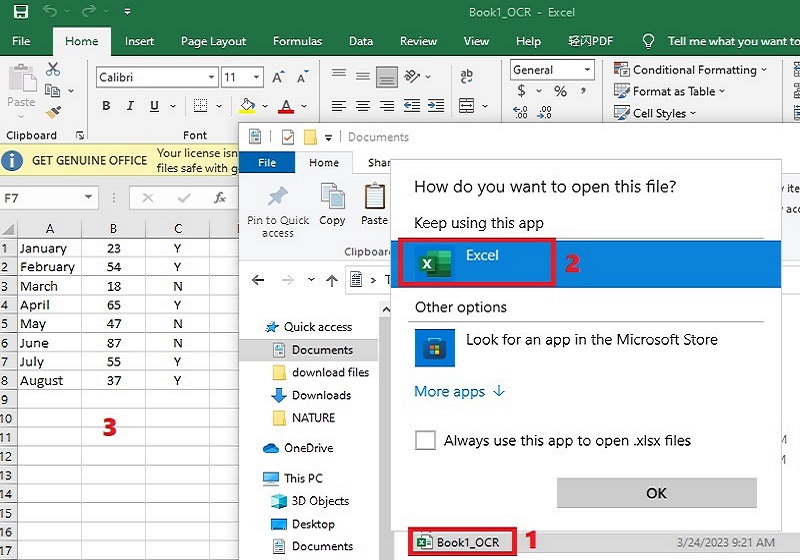This screenshot has height=560, width=800.
Task: Click the Merge & Center icon
Action: click(466, 106)
